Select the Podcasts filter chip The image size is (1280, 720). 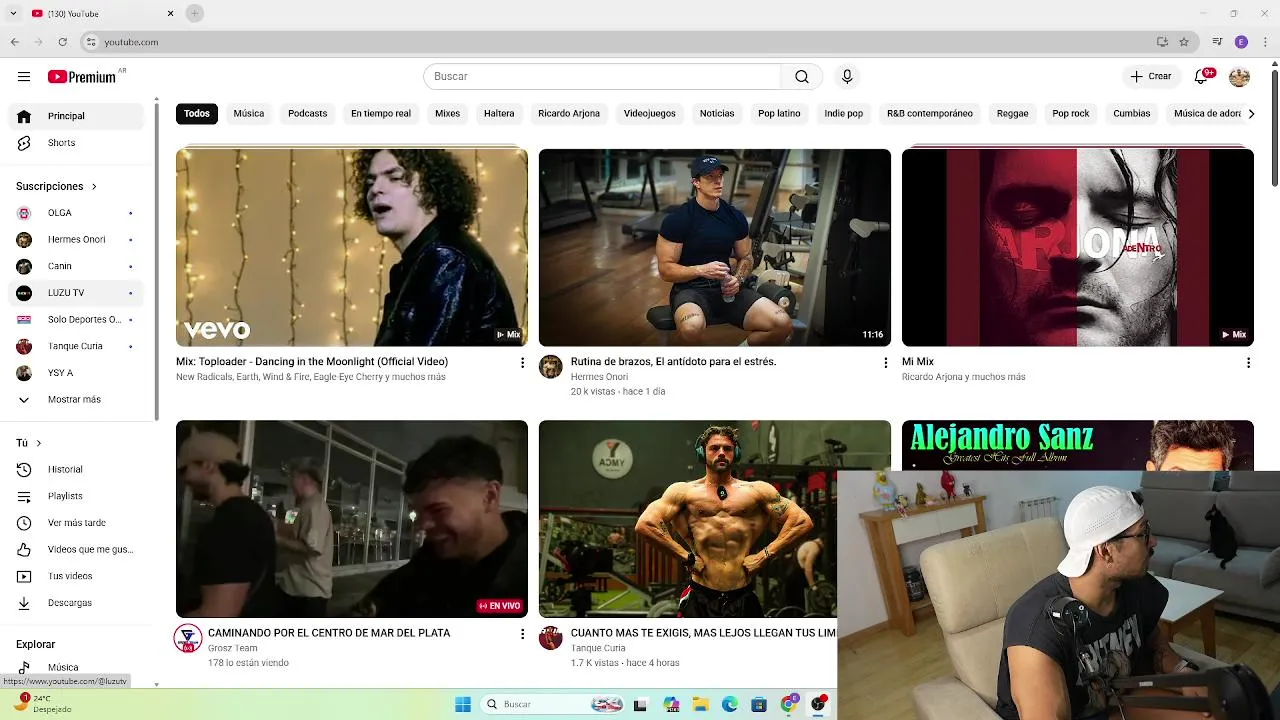pos(308,114)
